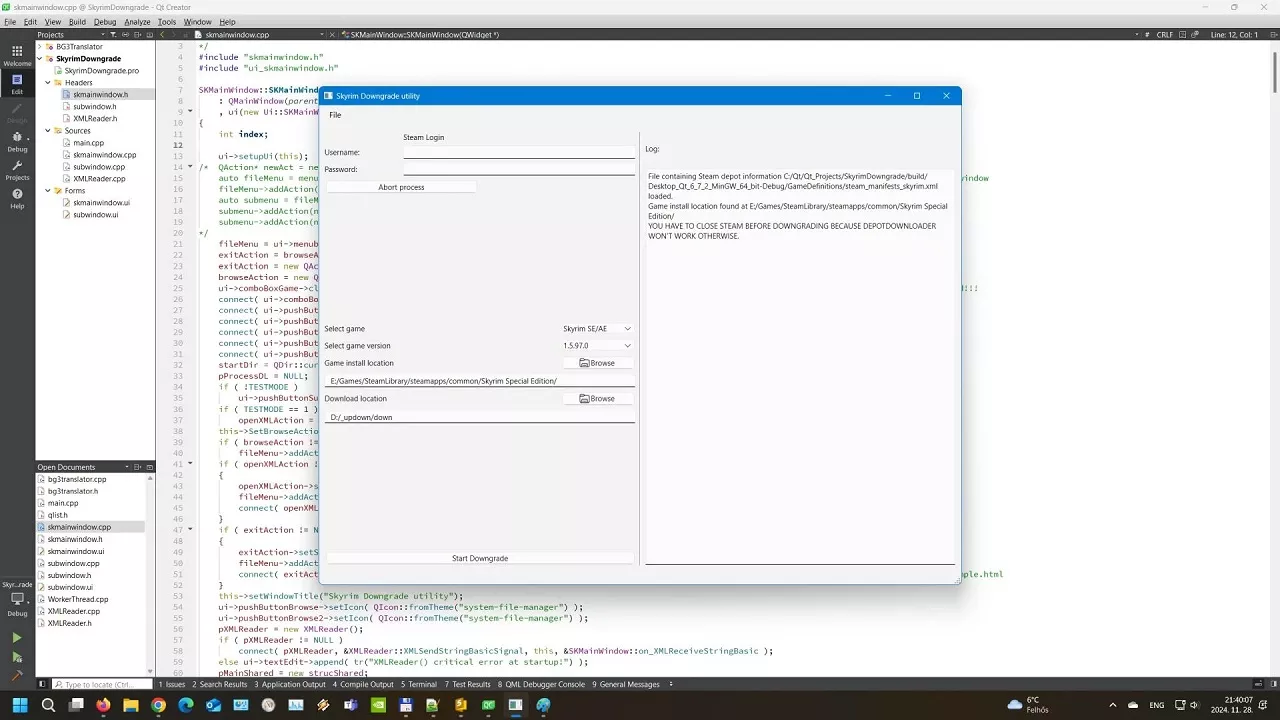Open Windows taskbar Search
Image resolution: width=1280 pixels, height=720 pixels.
click(x=48, y=705)
